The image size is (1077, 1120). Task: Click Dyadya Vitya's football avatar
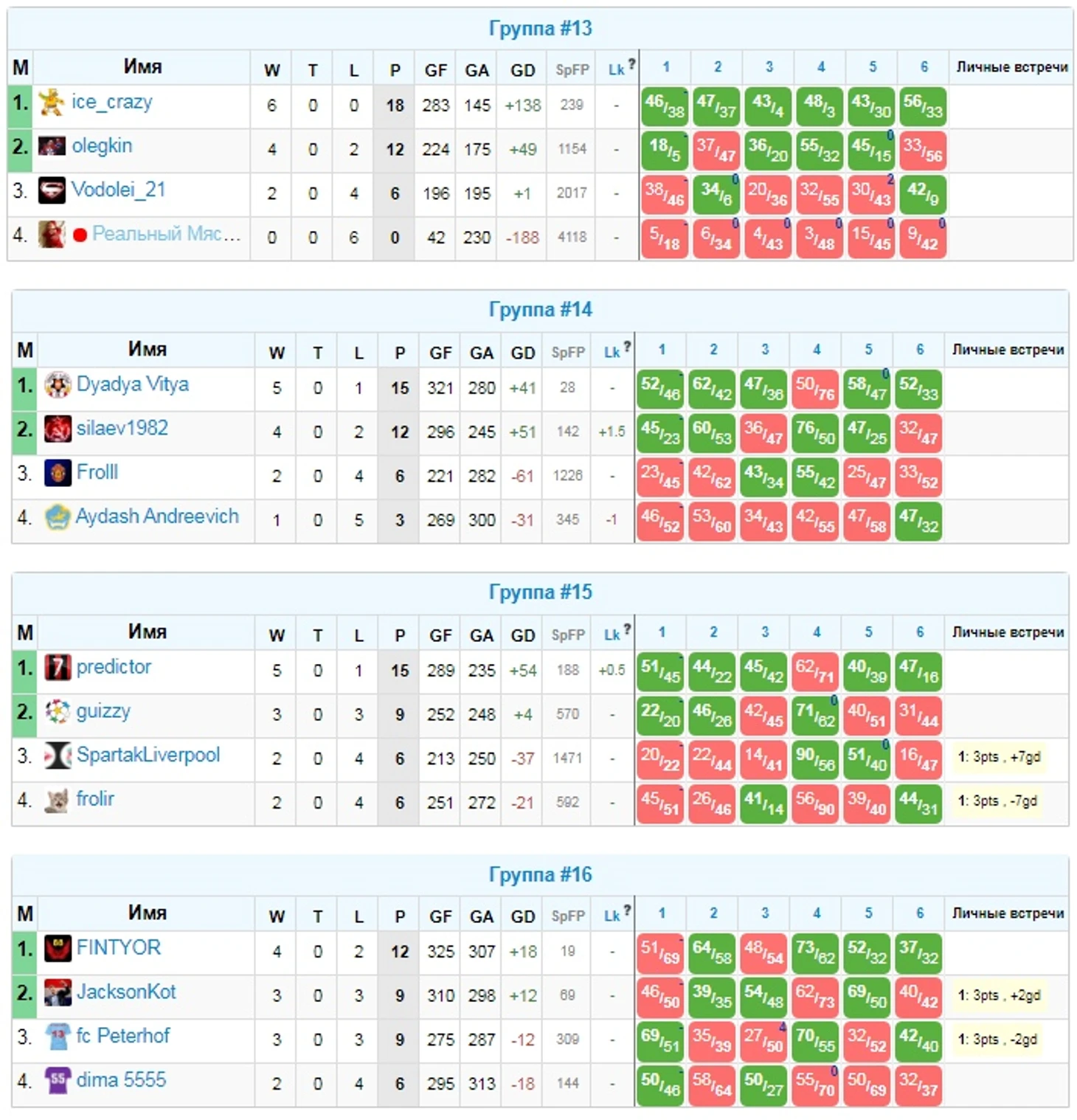tap(58, 385)
